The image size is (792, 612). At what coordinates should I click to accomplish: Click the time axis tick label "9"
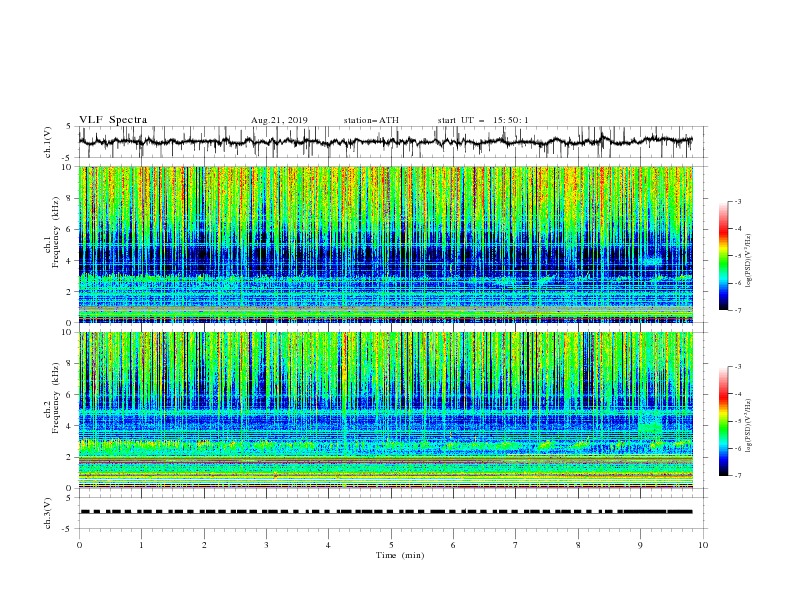[x=640, y=545]
